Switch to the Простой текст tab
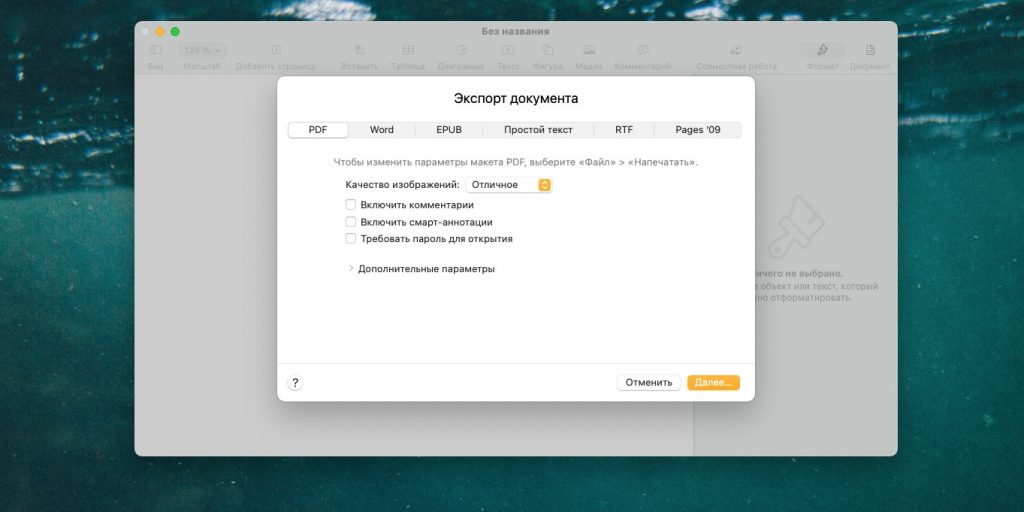 point(538,130)
